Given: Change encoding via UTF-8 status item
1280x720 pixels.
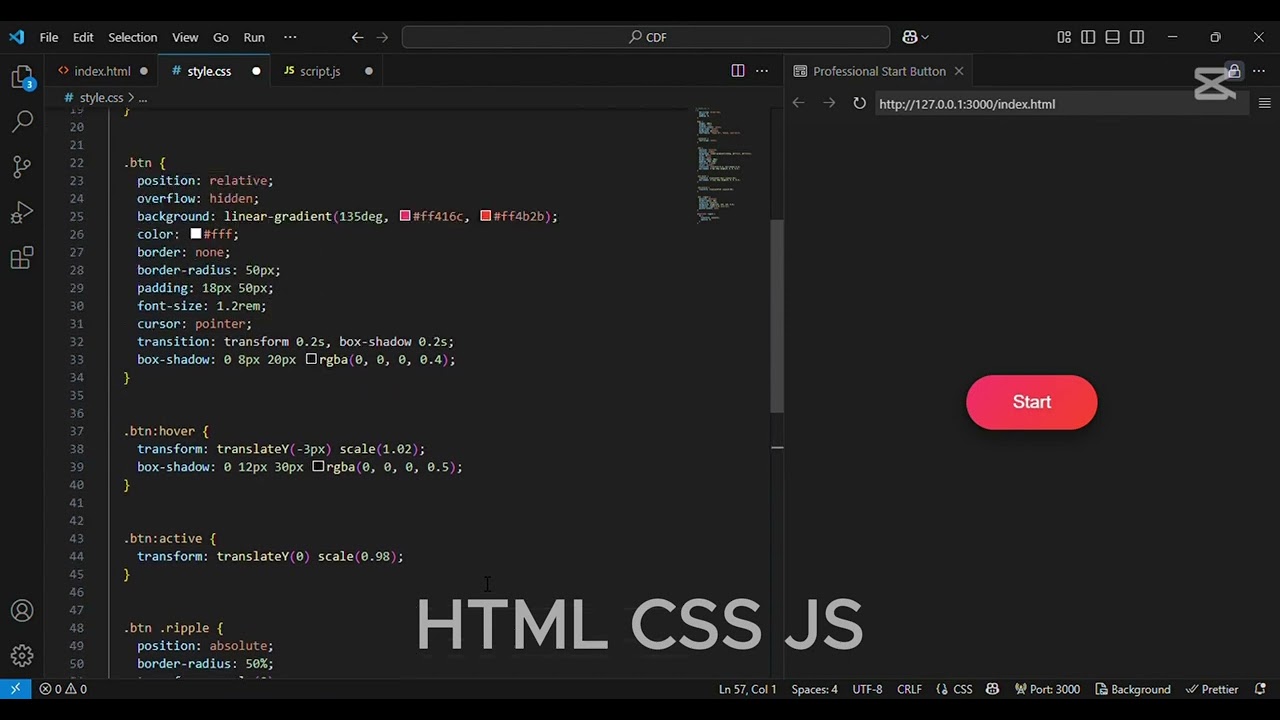Looking at the screenshot, I should coord(867,689).
